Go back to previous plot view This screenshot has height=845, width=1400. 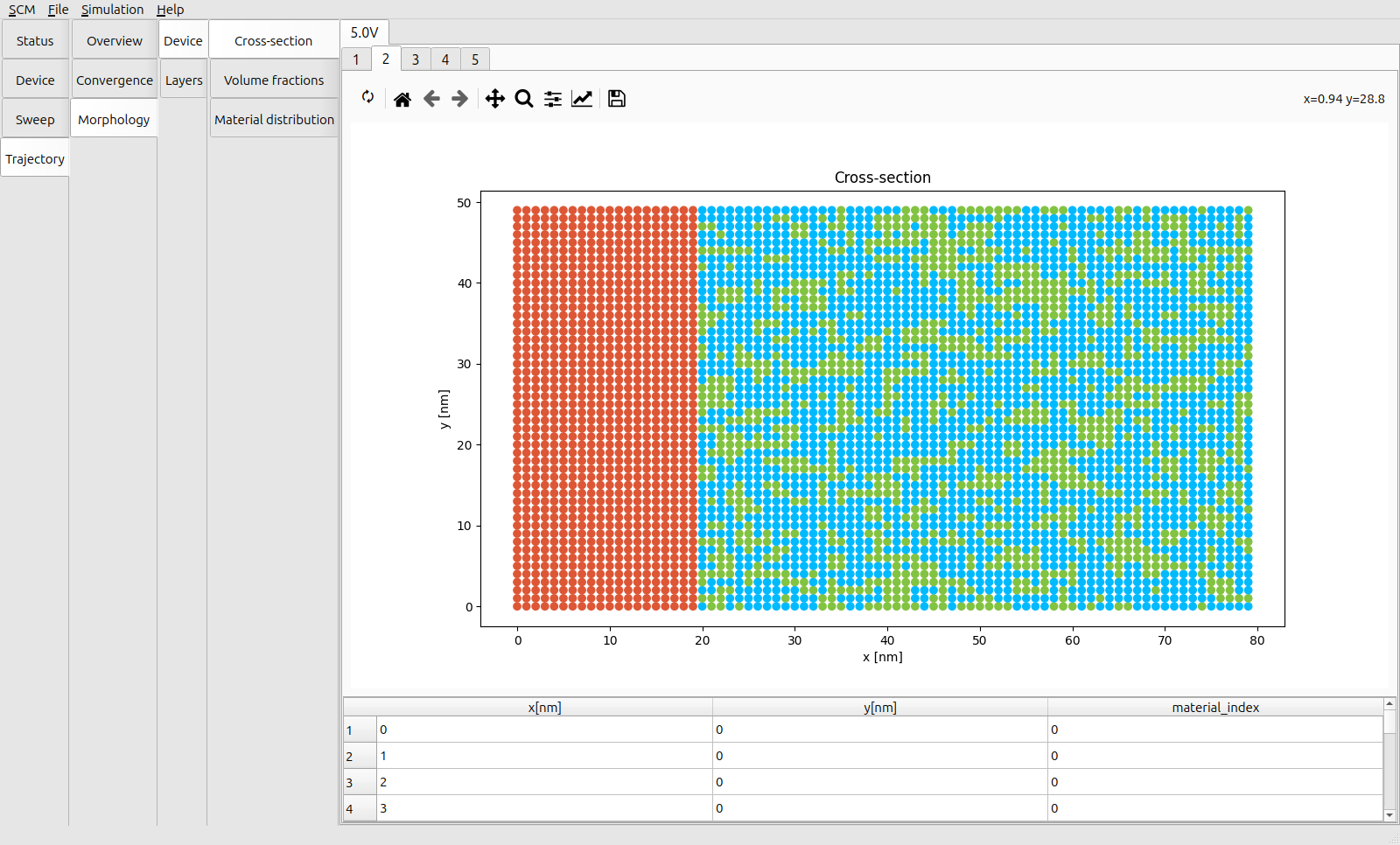click(431, 99)
